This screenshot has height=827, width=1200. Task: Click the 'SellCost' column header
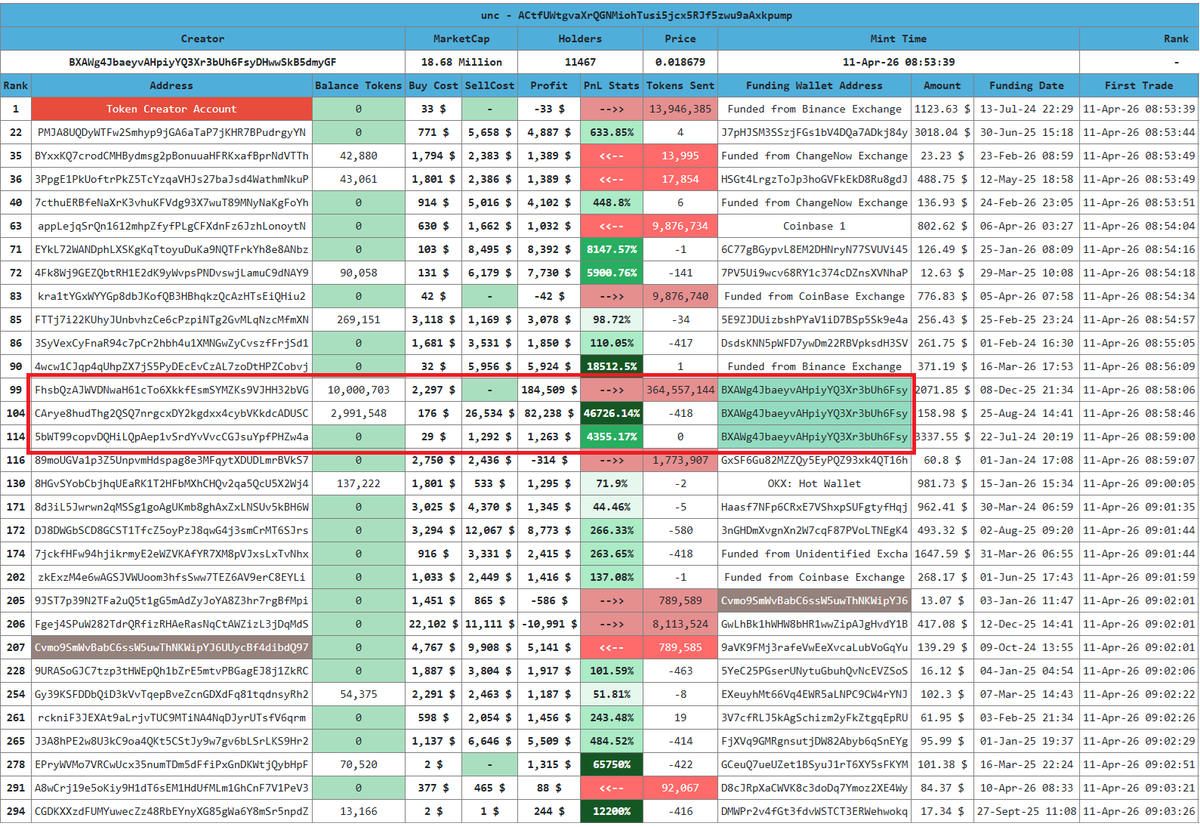[490, 86]
